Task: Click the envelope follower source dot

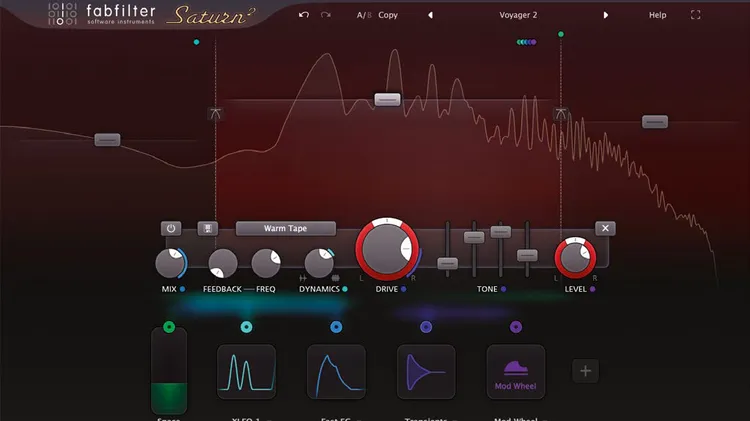Action: 336,327
